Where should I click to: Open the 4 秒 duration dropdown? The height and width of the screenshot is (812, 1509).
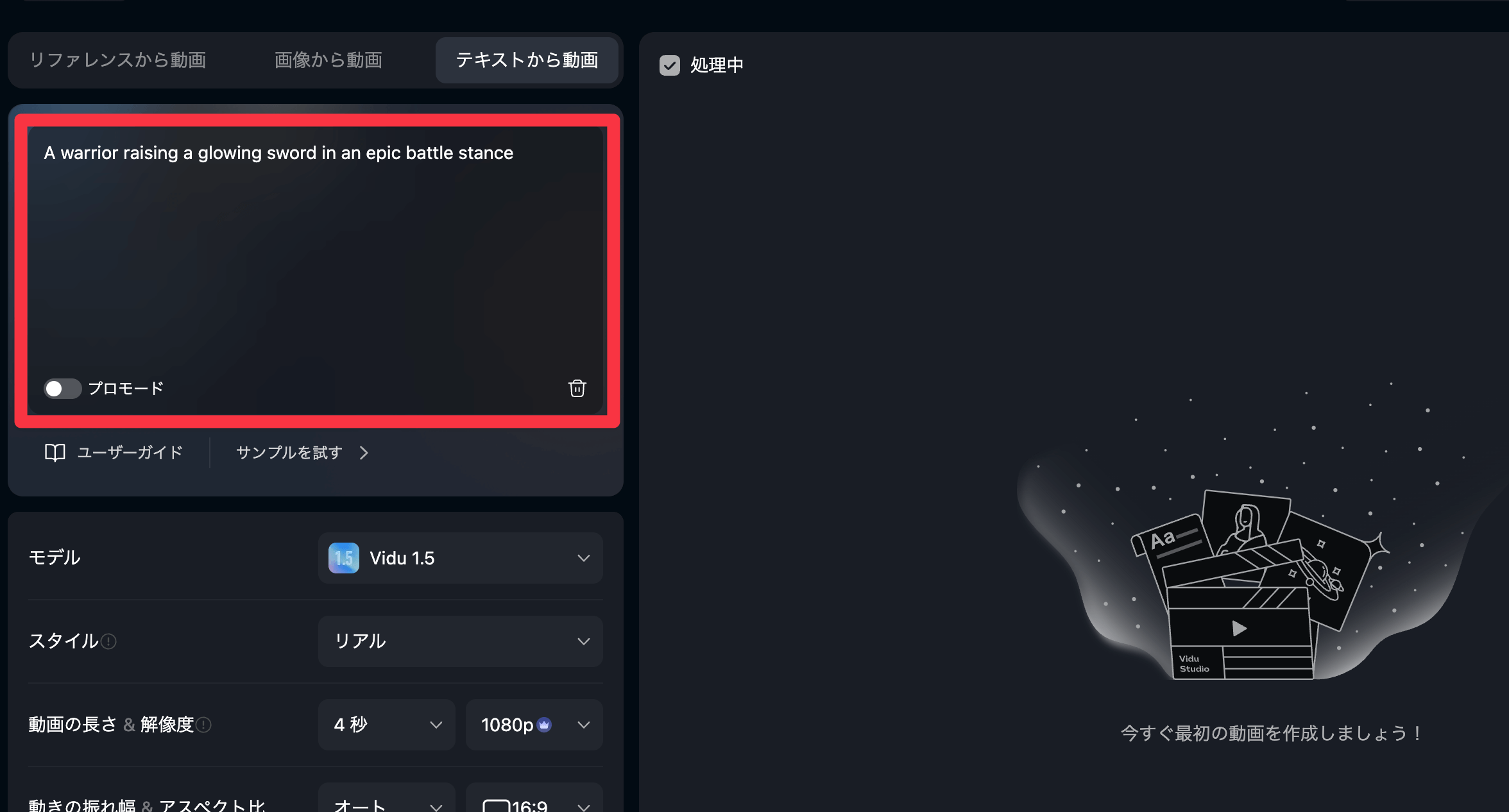coord(387,725)
